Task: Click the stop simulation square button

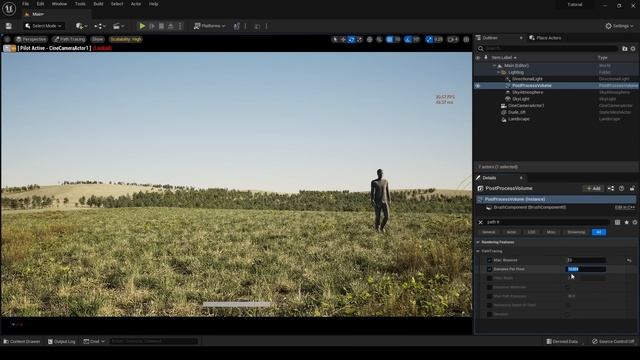Action: (162, 26)
